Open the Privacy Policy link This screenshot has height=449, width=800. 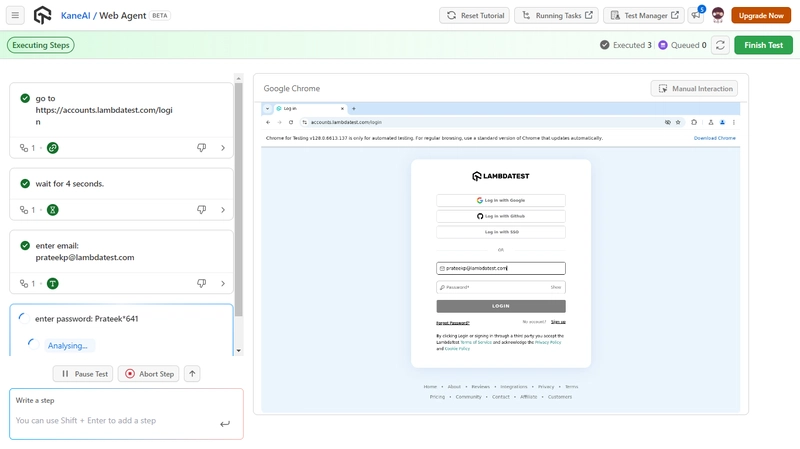tap(547, 342)
